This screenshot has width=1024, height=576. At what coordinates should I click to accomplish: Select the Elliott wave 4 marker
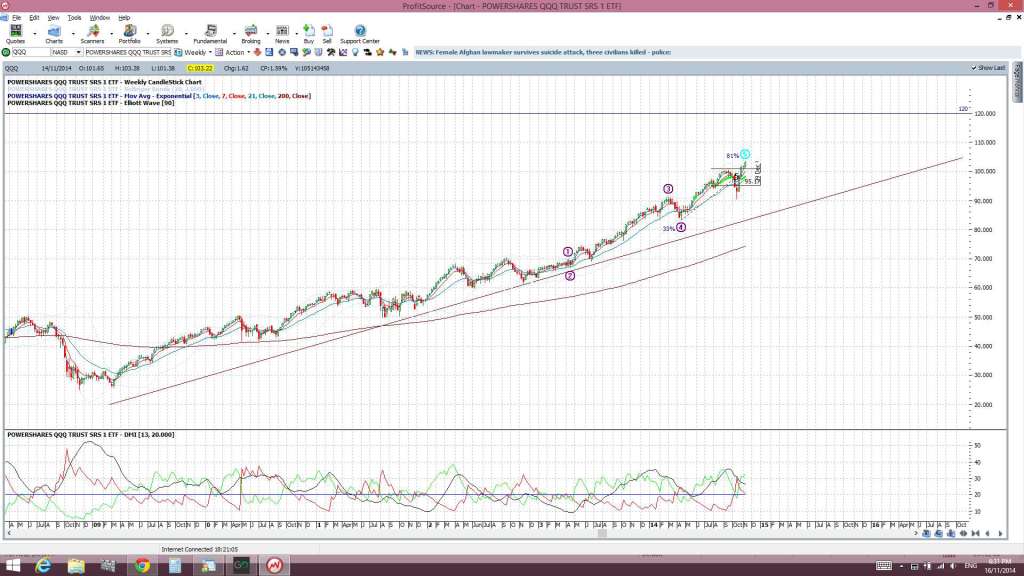[x=681, y=227]
